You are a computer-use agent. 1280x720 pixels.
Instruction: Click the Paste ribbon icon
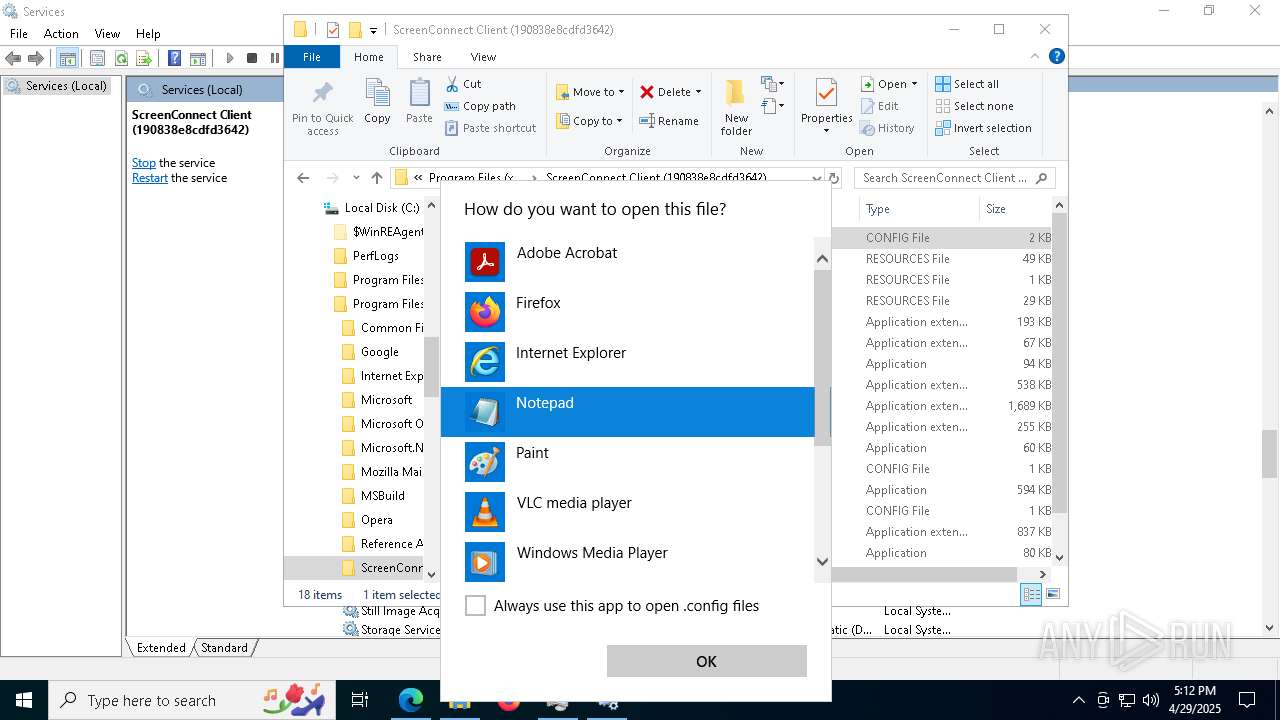(419, 102)
